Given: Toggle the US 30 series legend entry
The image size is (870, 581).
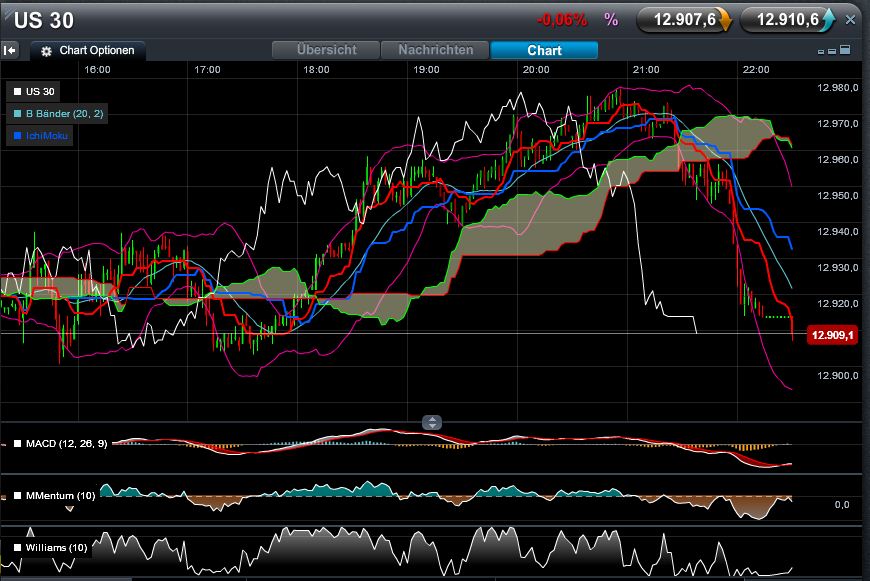Looking at the screenshot, I should [x=34, y=92].
